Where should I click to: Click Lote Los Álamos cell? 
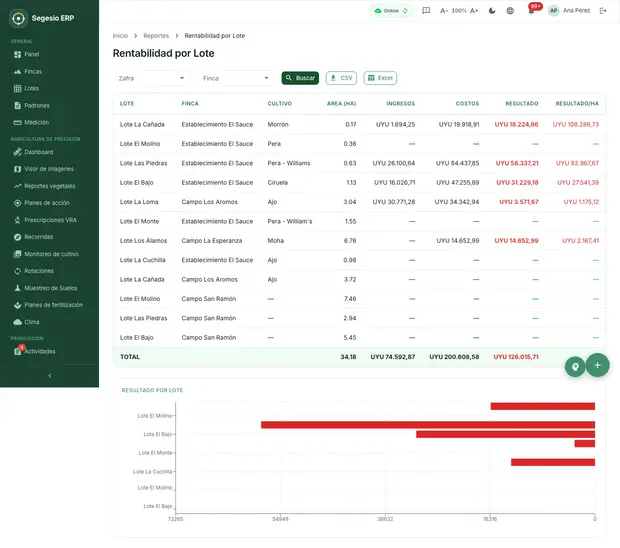click(143, 241)
